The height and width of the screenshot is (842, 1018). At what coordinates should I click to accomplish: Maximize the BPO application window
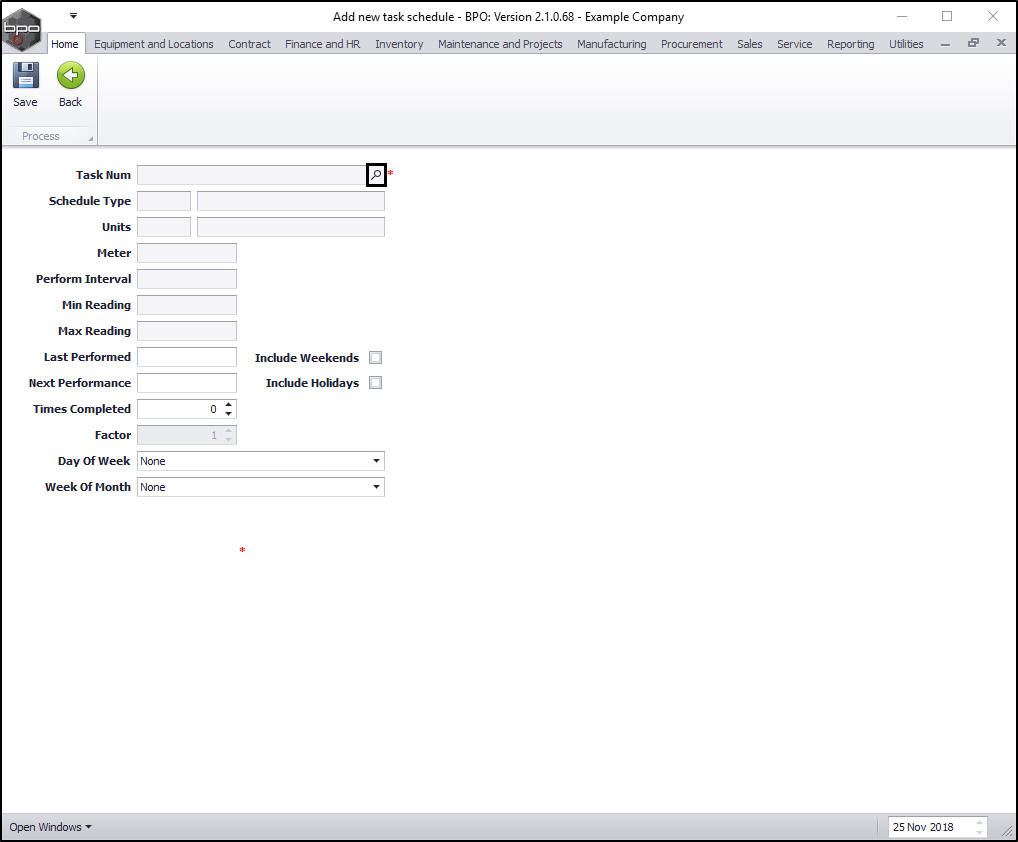click(x=947, y=16)
